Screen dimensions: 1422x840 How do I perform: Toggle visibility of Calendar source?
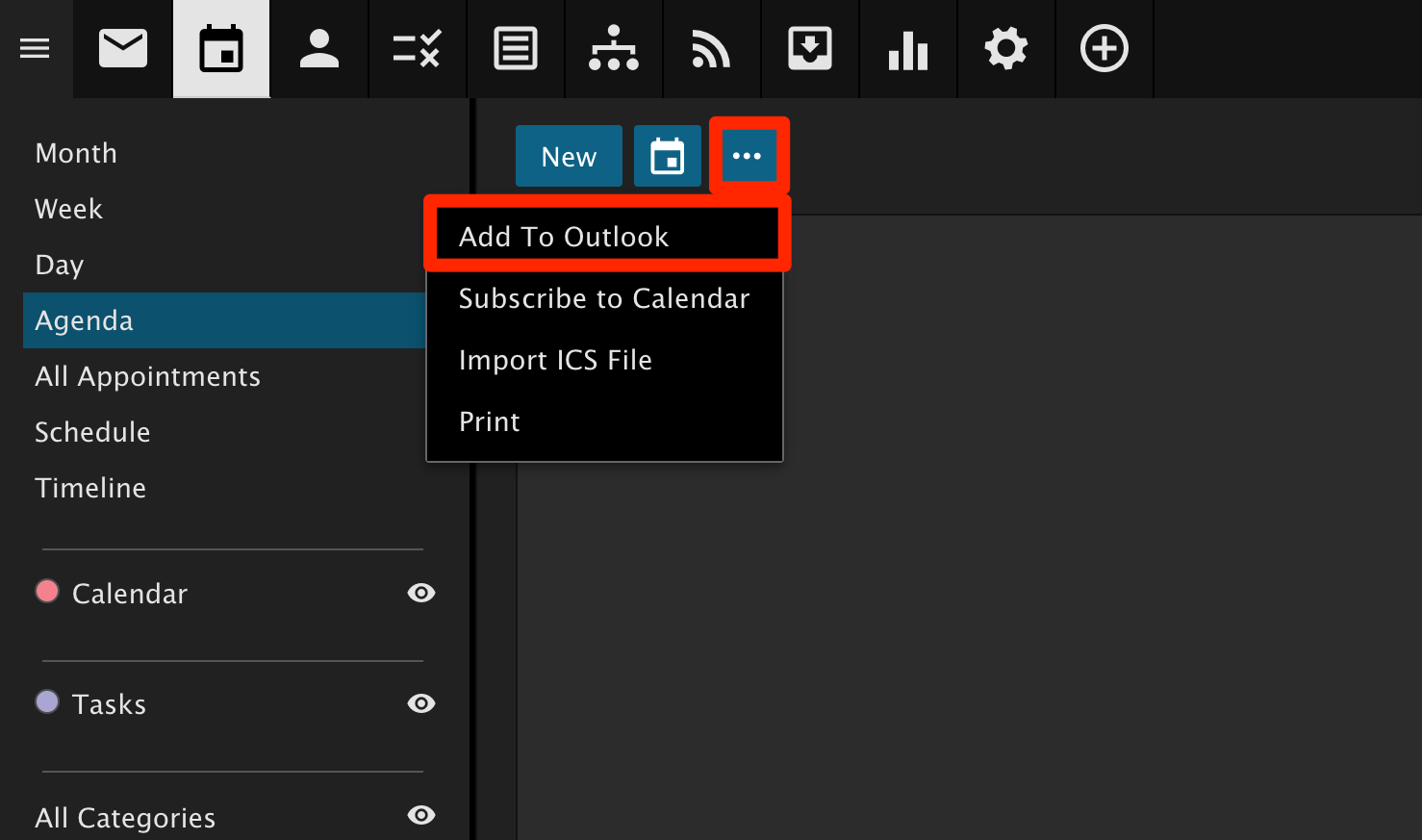click(x=420, y=593)
